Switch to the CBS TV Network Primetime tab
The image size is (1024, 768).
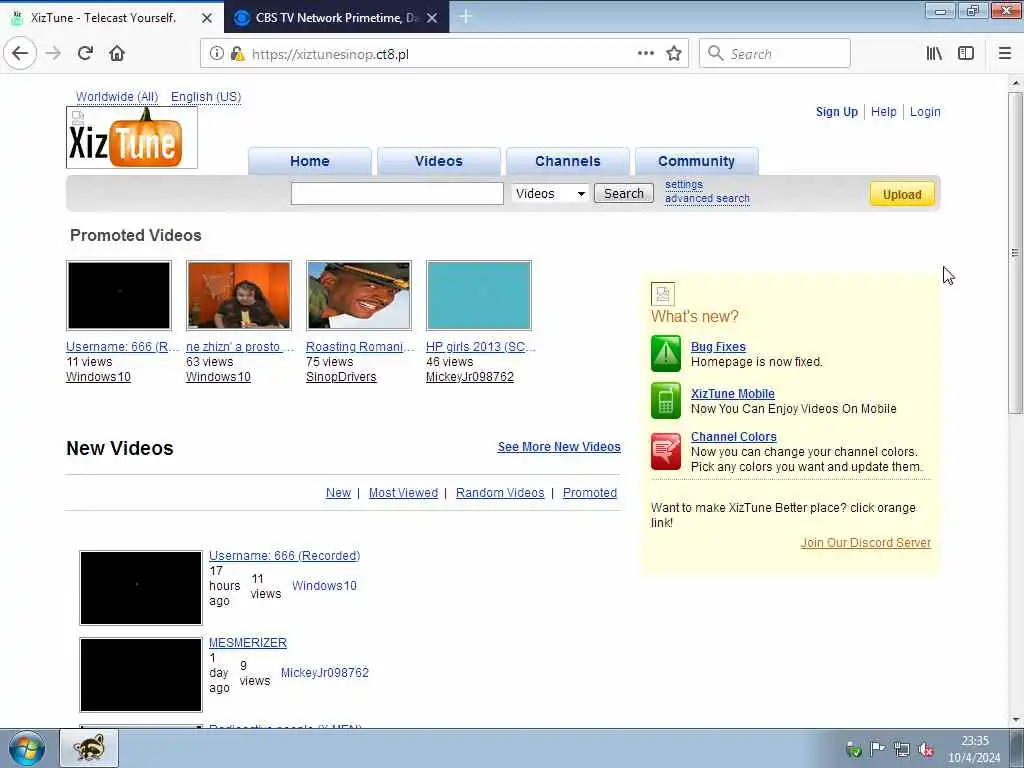(336, 18)
